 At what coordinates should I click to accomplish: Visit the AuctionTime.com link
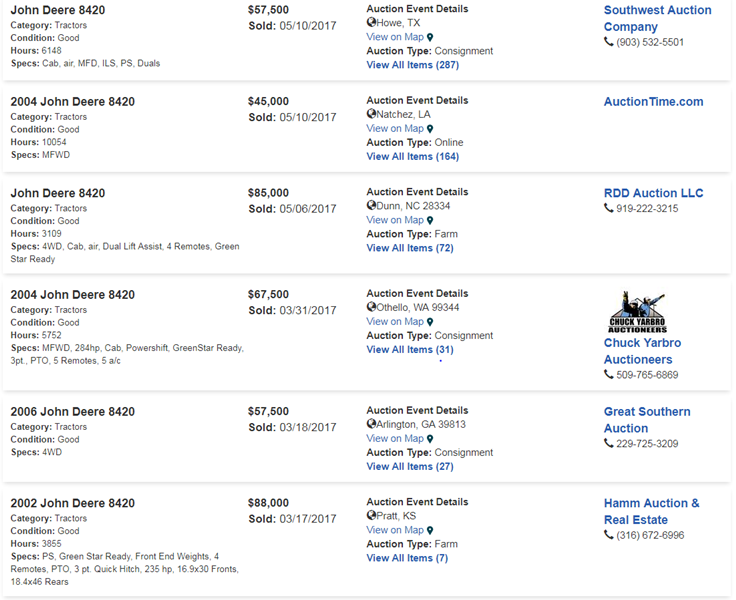tap(653, 101)
